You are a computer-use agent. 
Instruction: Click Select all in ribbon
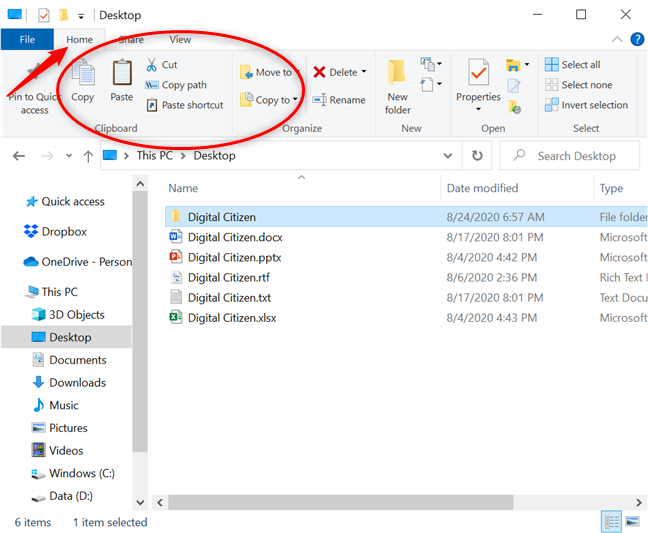point(573,65)
